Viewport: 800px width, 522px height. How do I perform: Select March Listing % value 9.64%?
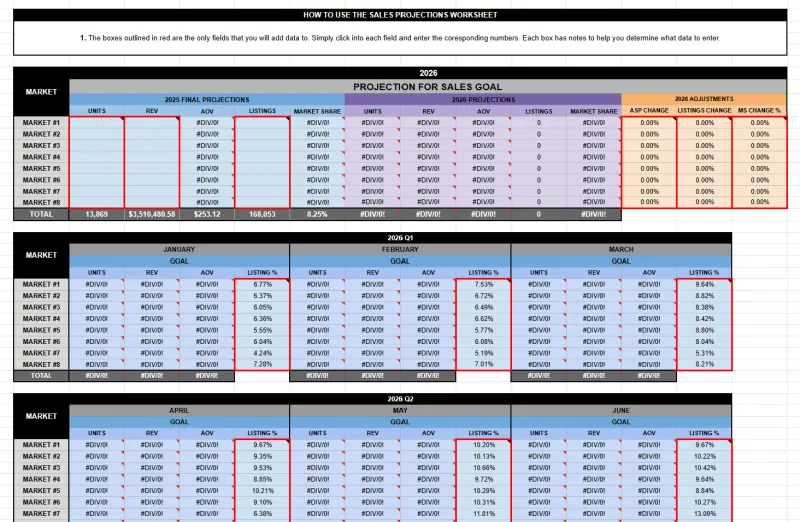click(x=704, y=284)
